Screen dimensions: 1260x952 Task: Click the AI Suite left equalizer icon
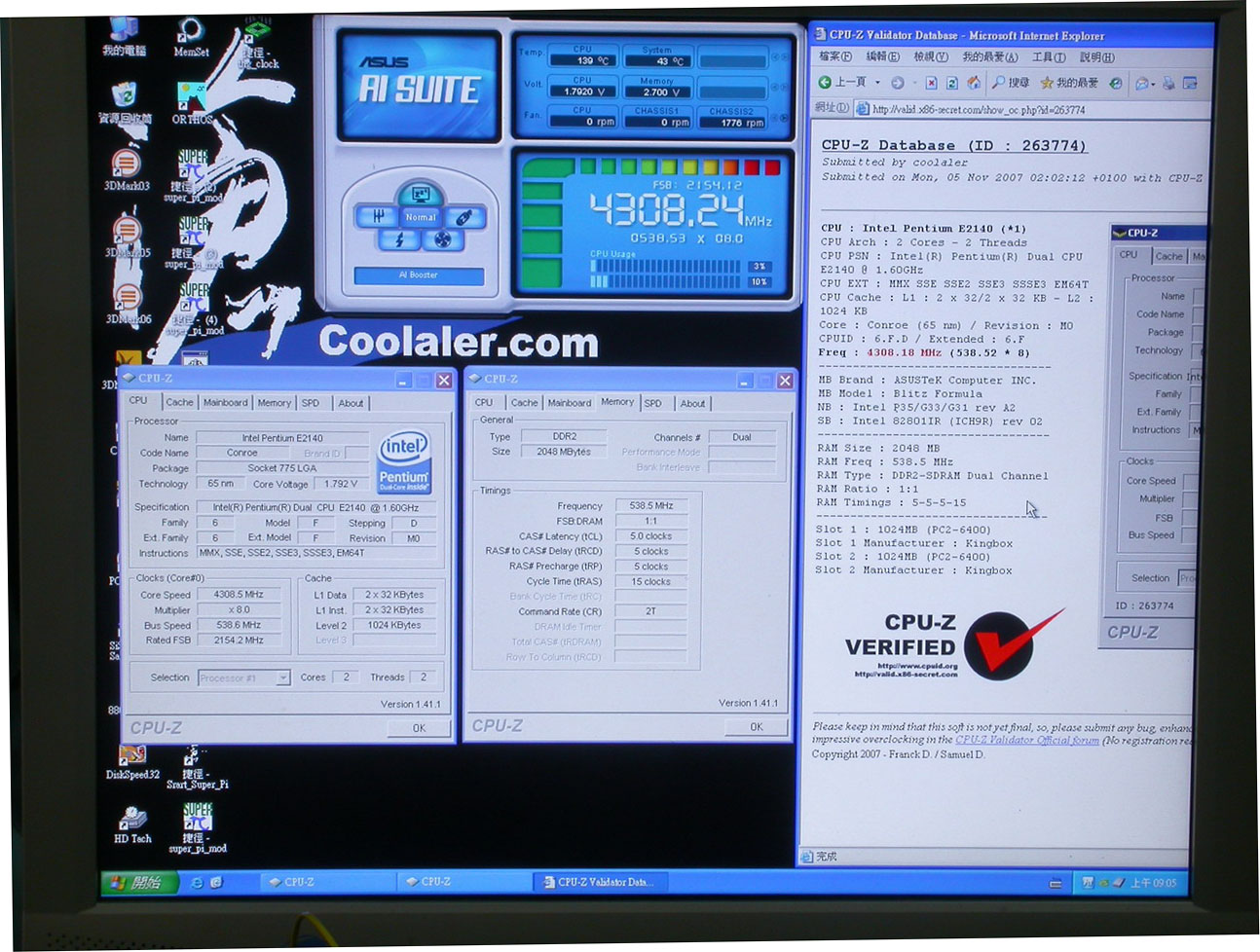point(377,216)
